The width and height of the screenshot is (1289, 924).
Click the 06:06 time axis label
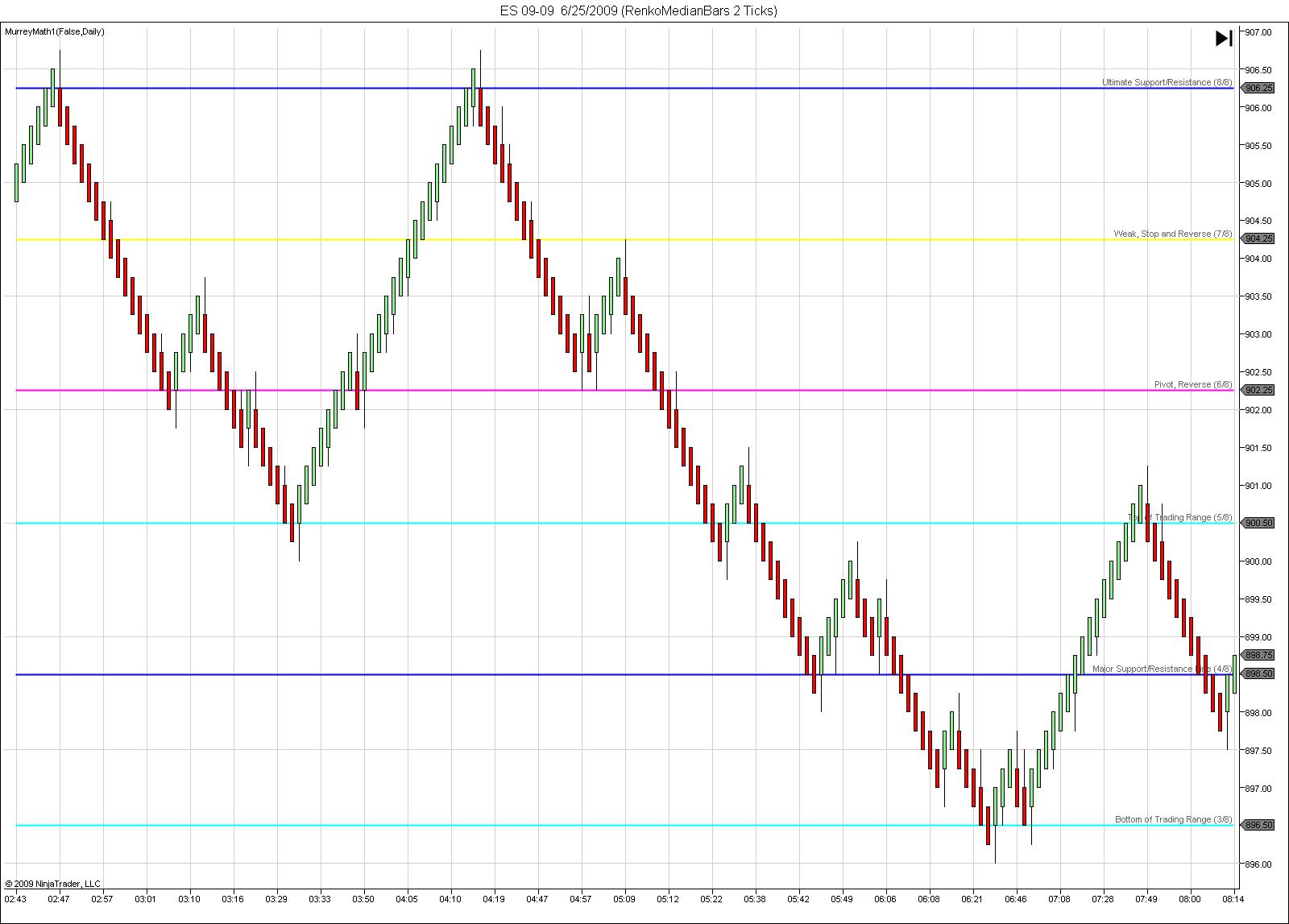[x=885, y=898]
